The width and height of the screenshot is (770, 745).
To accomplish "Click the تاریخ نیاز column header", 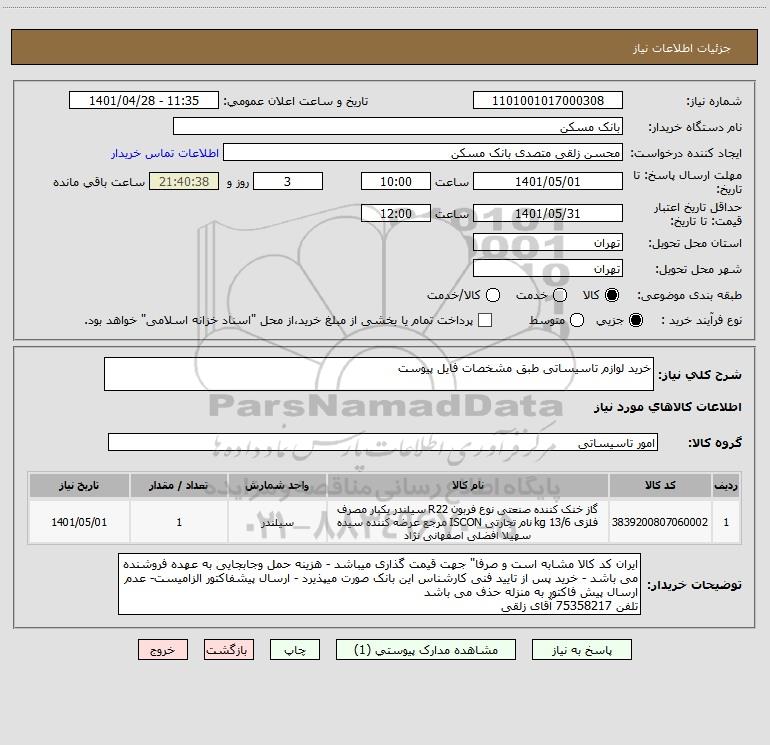I will (79, 485).
